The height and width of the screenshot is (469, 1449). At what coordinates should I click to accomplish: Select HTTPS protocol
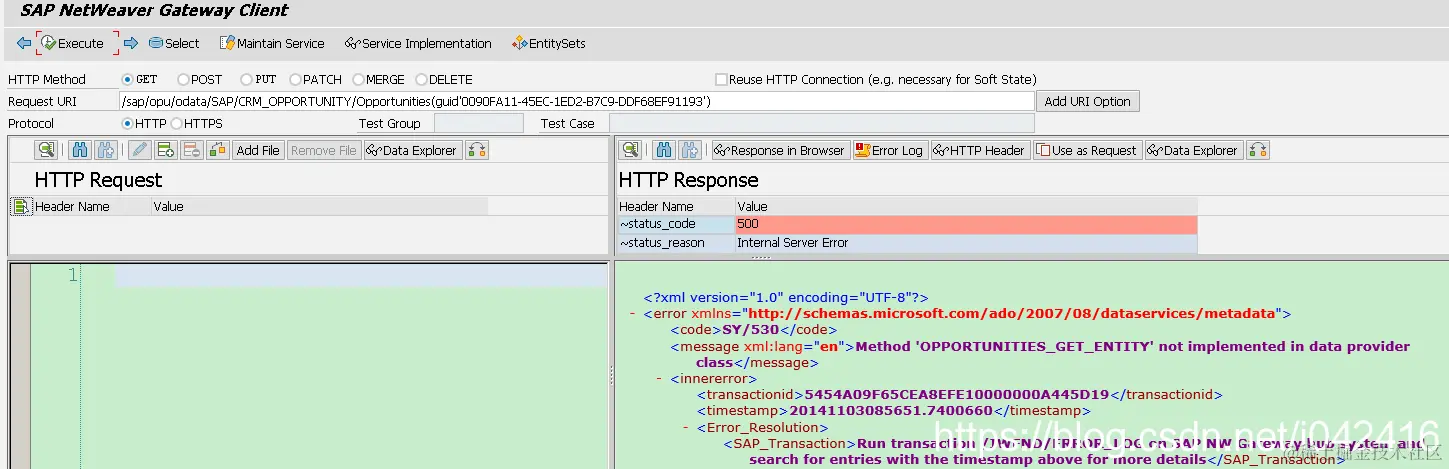177,123
